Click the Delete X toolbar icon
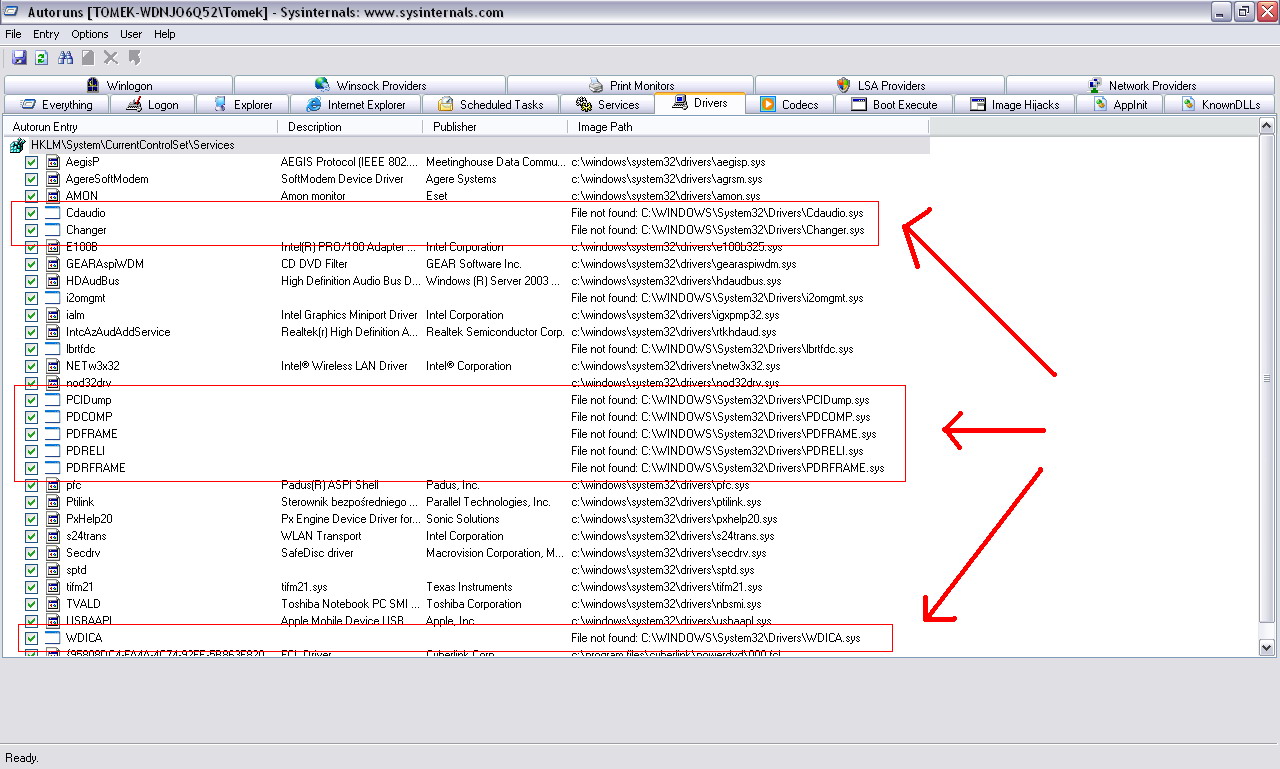This screenshot has height=769, width=1280. (111, 58)
